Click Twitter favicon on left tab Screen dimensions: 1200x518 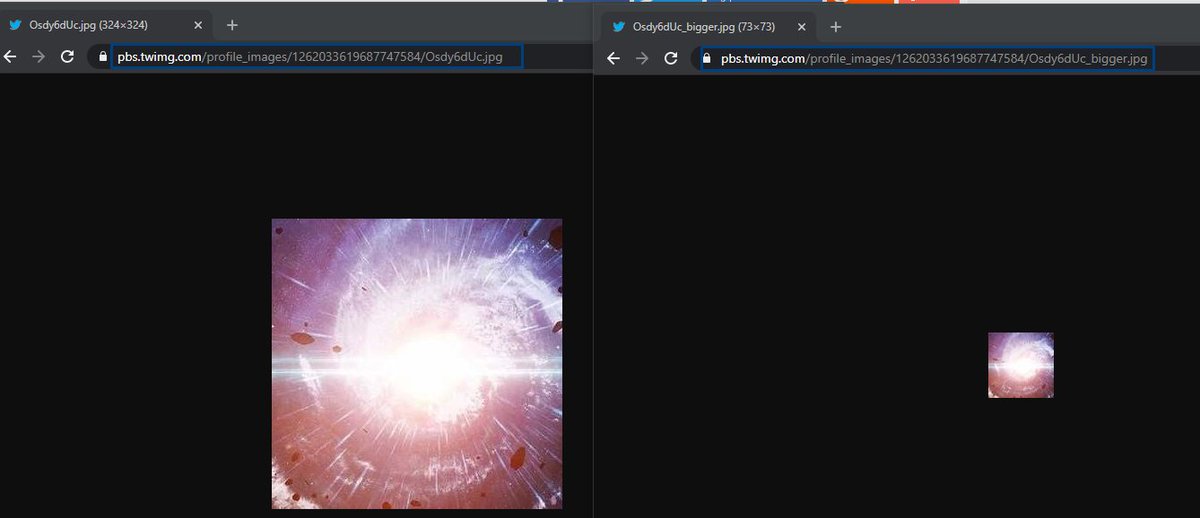click(x=15, y=25)
